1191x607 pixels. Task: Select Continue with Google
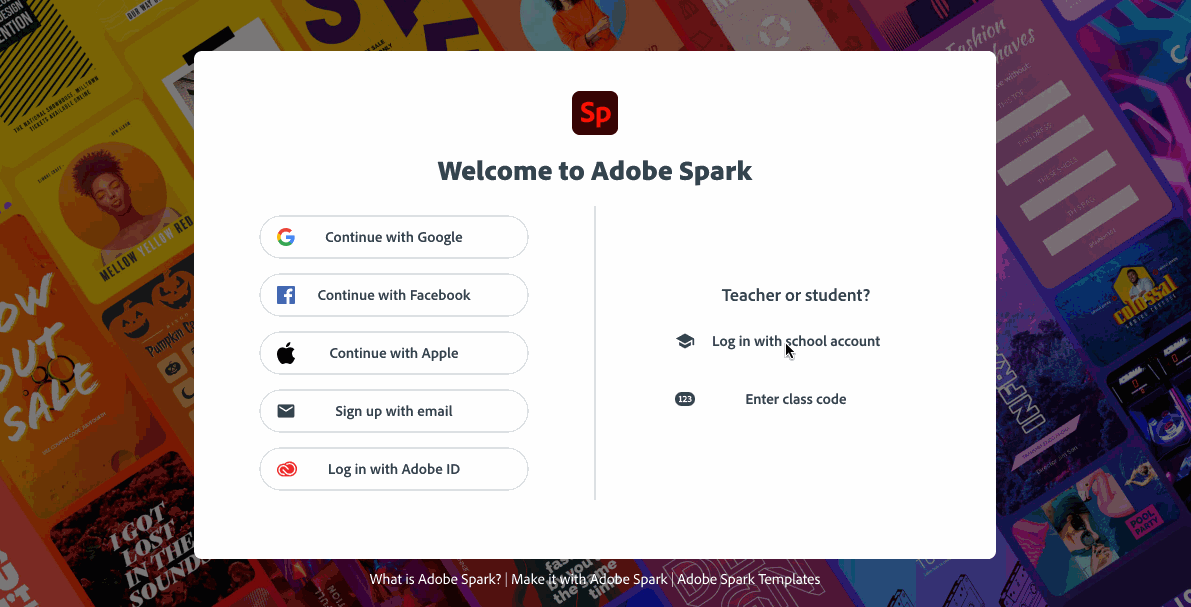393,237
